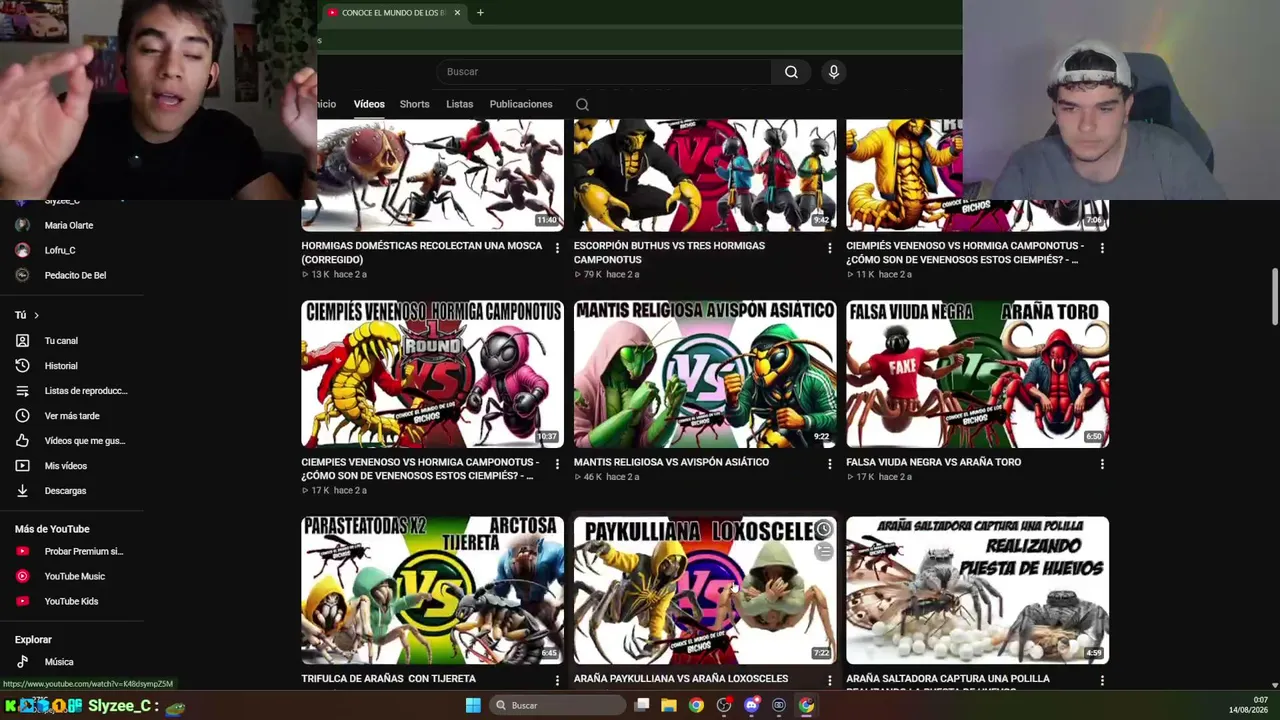Open options for Falsa Viuda Negra video
The width and height of the screenshot is (1280, 720).
pos(1102,464)
